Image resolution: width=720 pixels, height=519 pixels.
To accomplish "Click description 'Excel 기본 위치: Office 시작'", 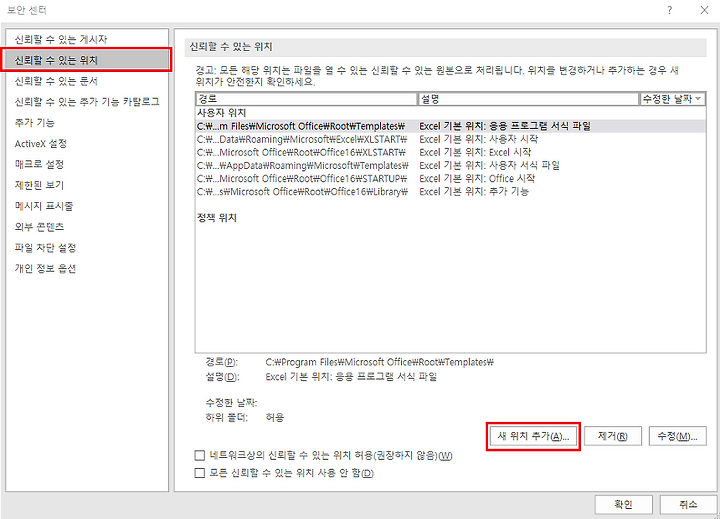I will (477, 179).
